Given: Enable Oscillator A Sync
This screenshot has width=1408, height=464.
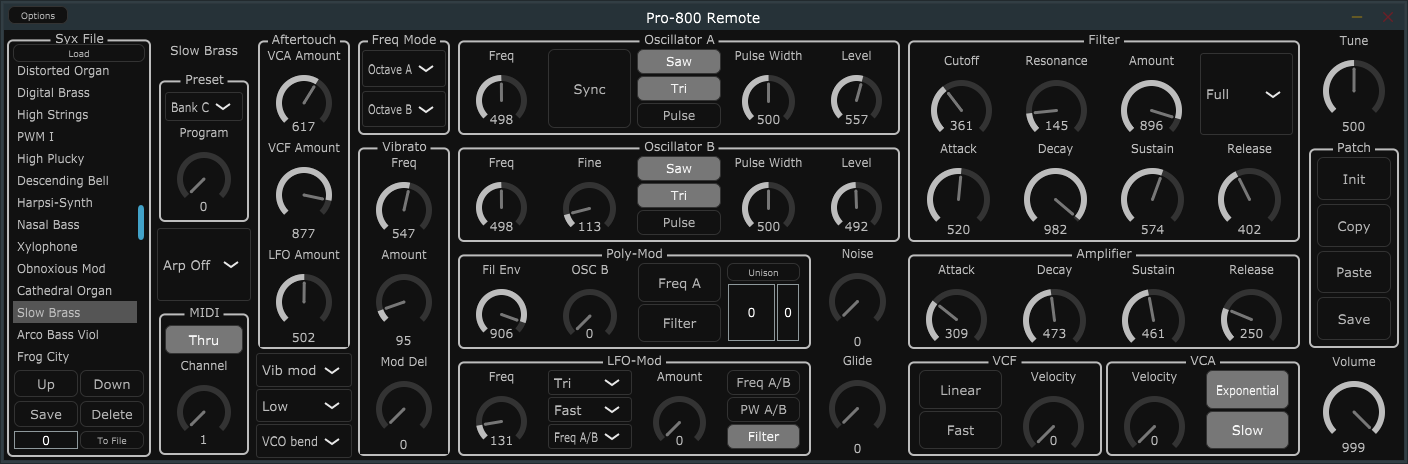Looking at the screenshot, I should tap(589, 89).
